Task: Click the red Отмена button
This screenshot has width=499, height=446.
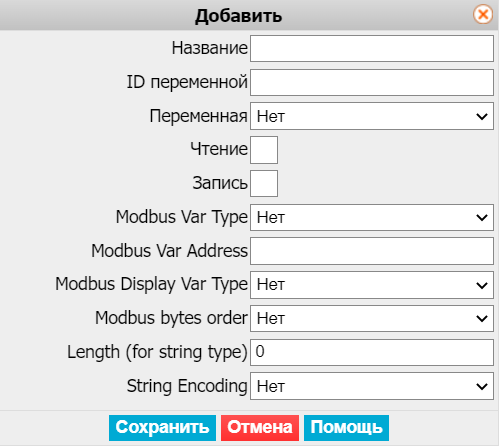Action: 260,428
